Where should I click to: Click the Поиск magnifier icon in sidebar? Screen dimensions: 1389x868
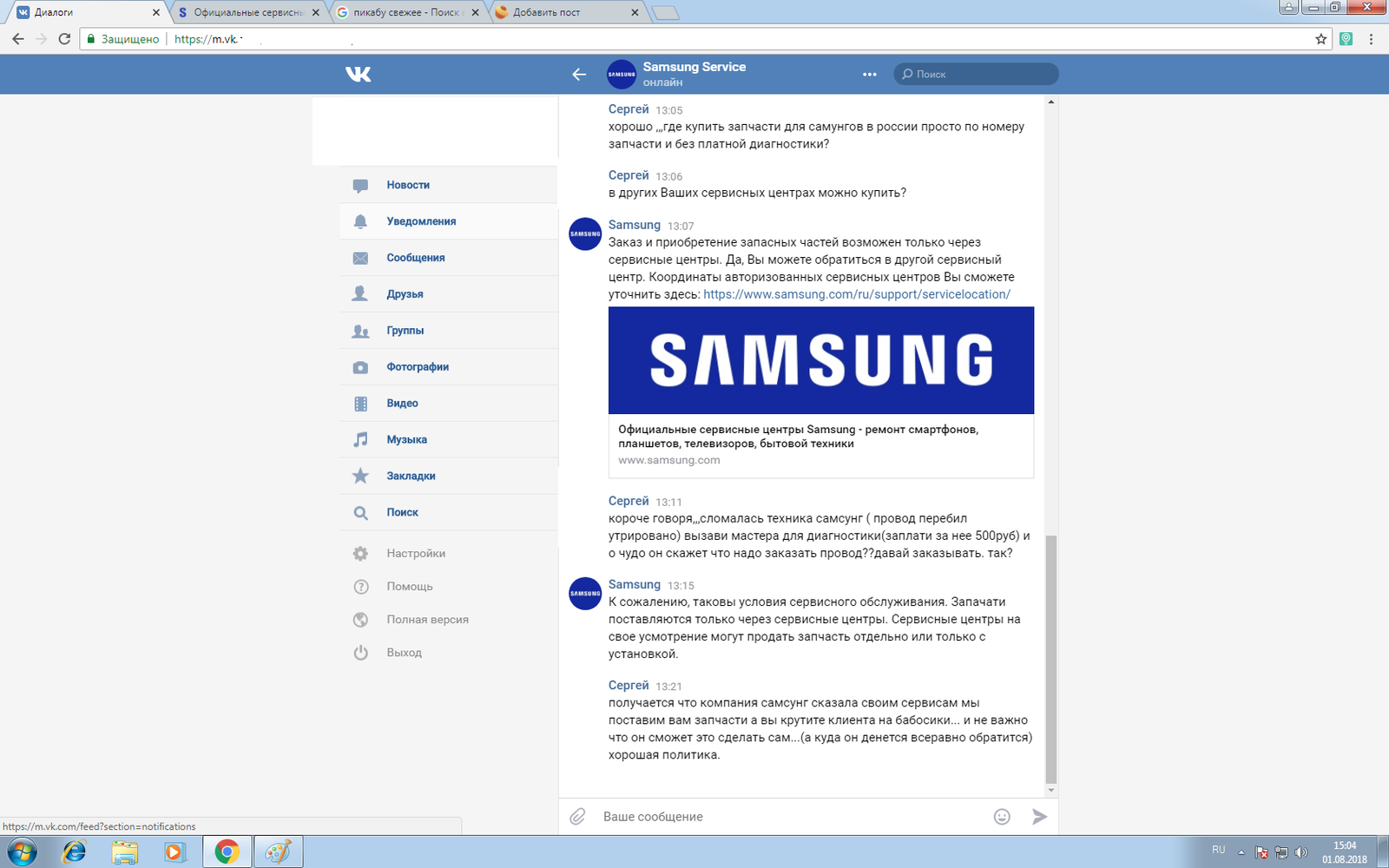(x=360, y=513)
